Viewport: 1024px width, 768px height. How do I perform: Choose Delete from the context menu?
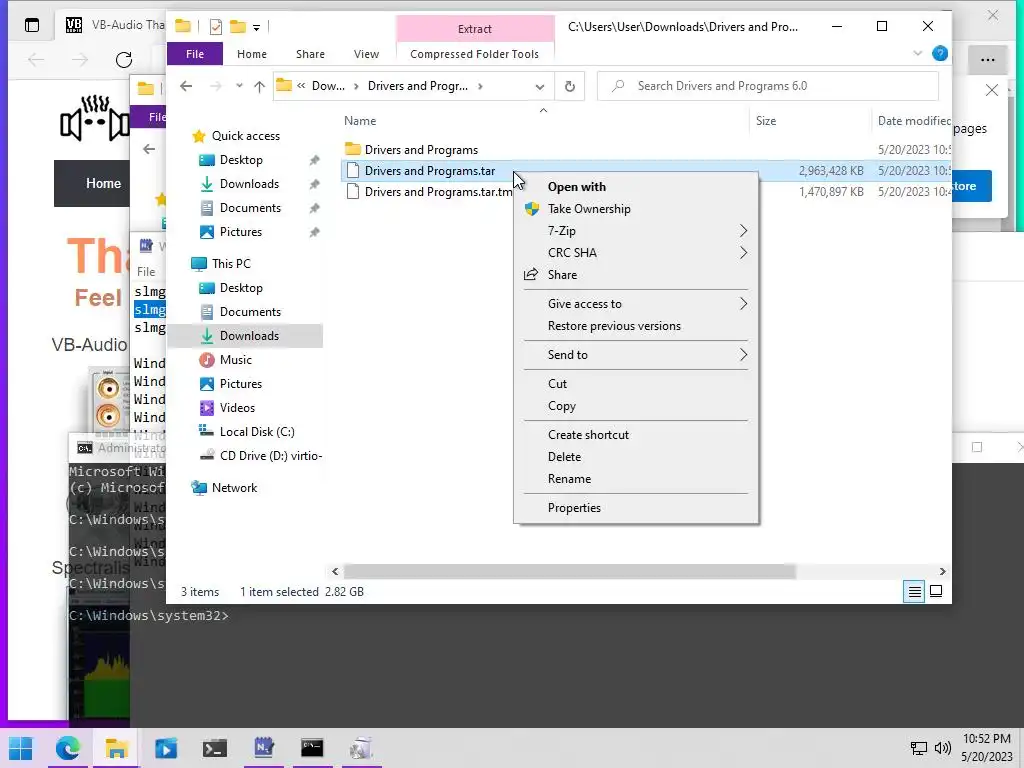pos(636,456)
